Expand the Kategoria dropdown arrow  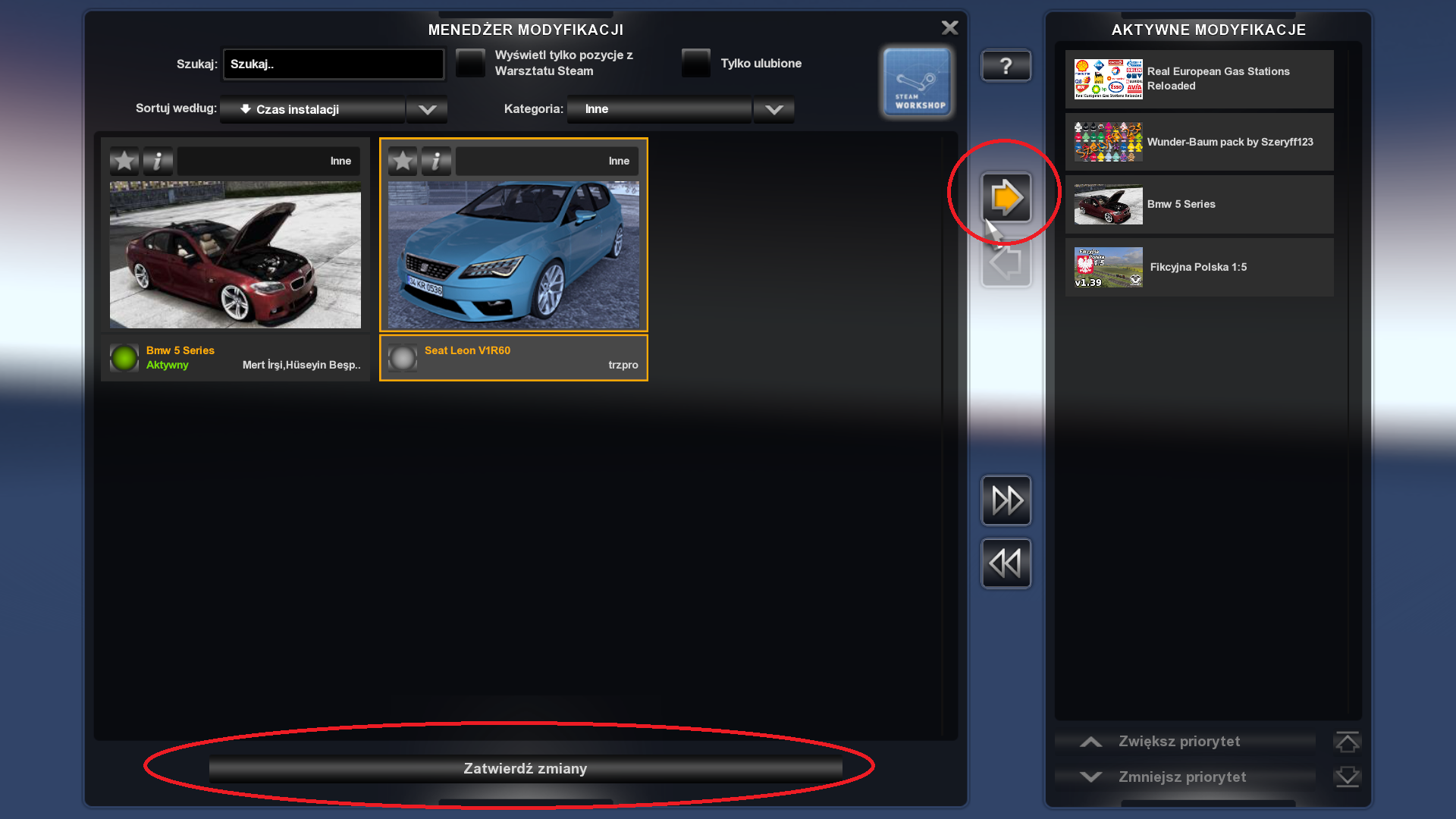click(x=773, y=109)
